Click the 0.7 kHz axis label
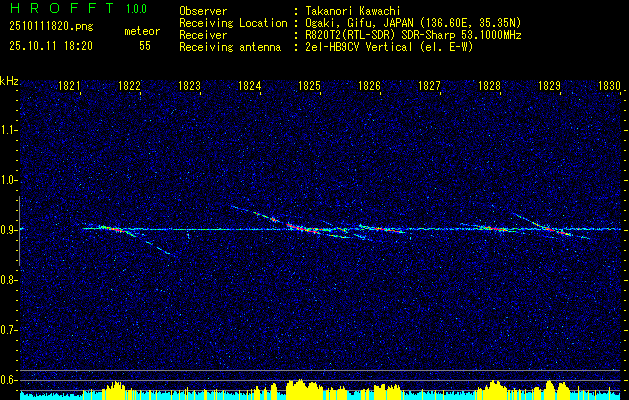The width and height of the screenshot is (629, 400). [9, 330]
